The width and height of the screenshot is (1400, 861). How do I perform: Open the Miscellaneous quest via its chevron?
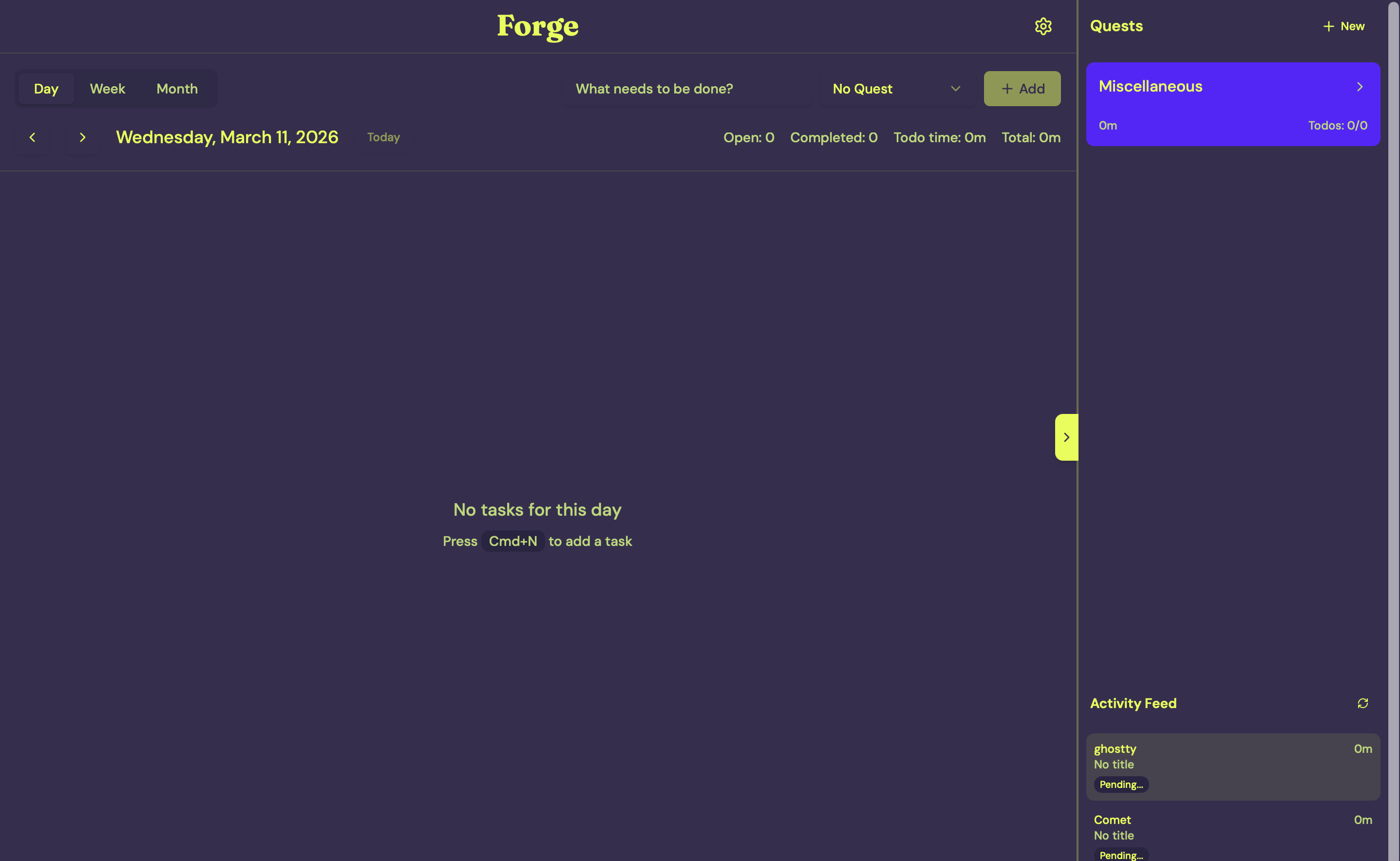pyautogui.click(x=1360, y=86)
